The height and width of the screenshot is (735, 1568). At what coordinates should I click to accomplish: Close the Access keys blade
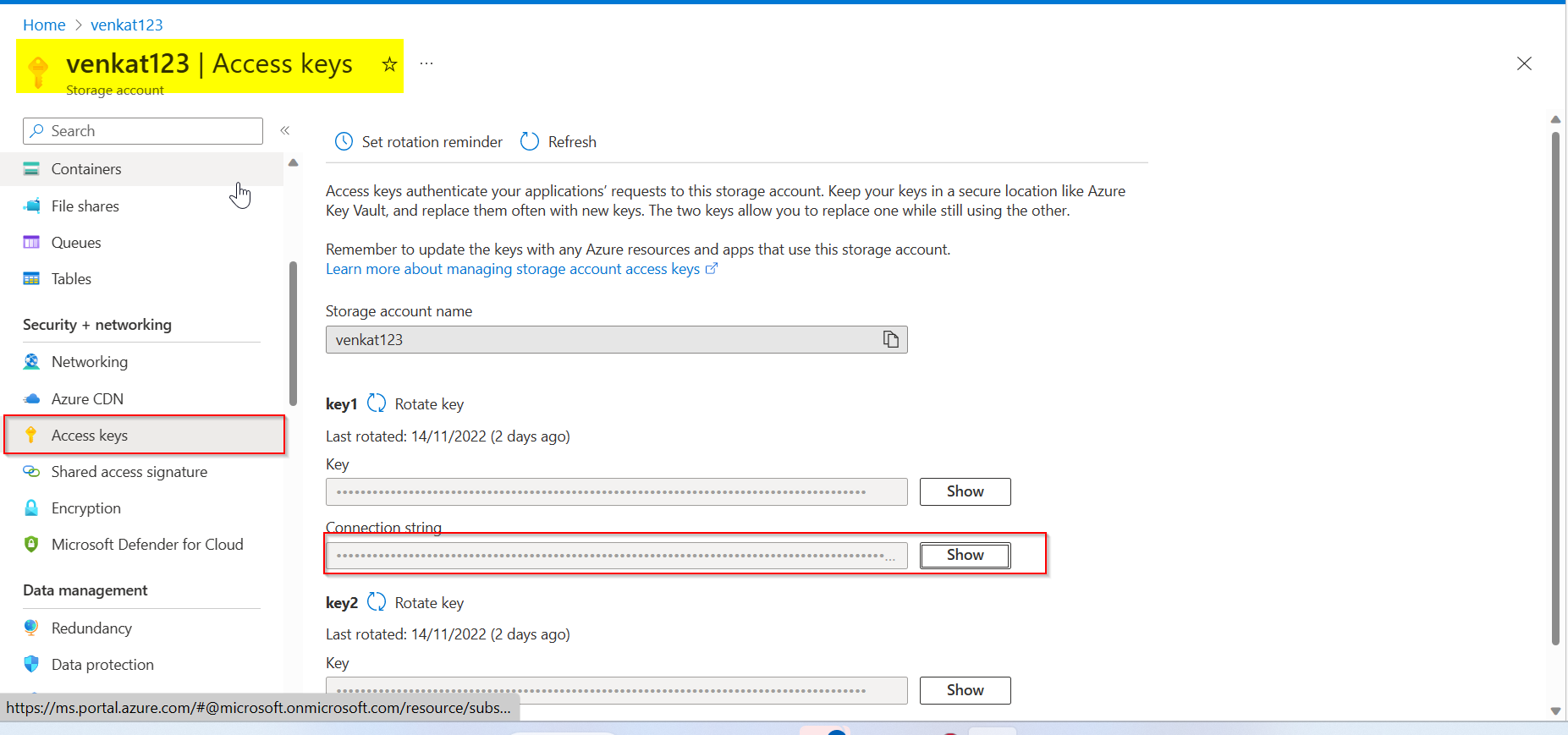coord(1524,63)
